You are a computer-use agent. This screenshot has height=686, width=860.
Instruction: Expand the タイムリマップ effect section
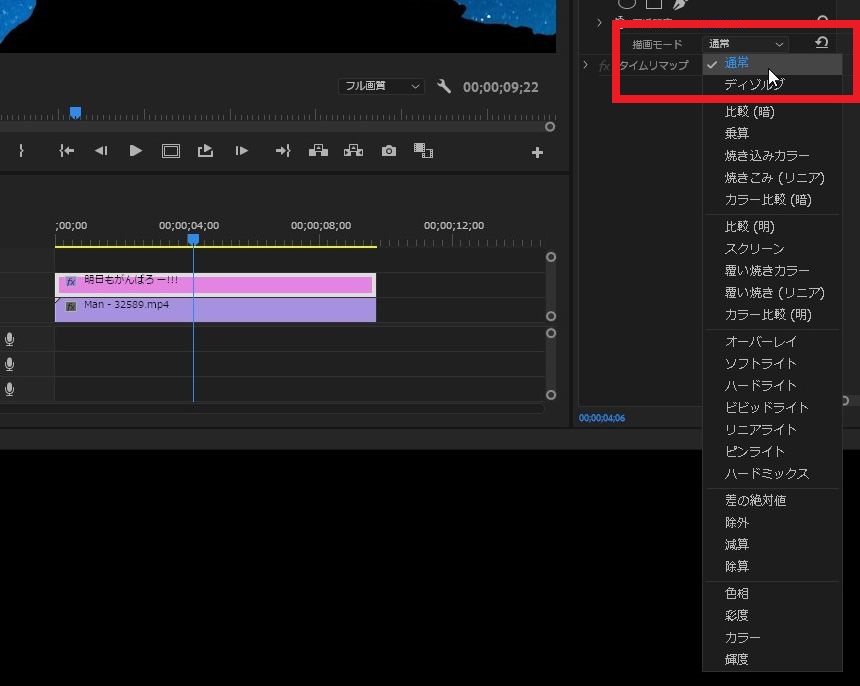[586, 65]
